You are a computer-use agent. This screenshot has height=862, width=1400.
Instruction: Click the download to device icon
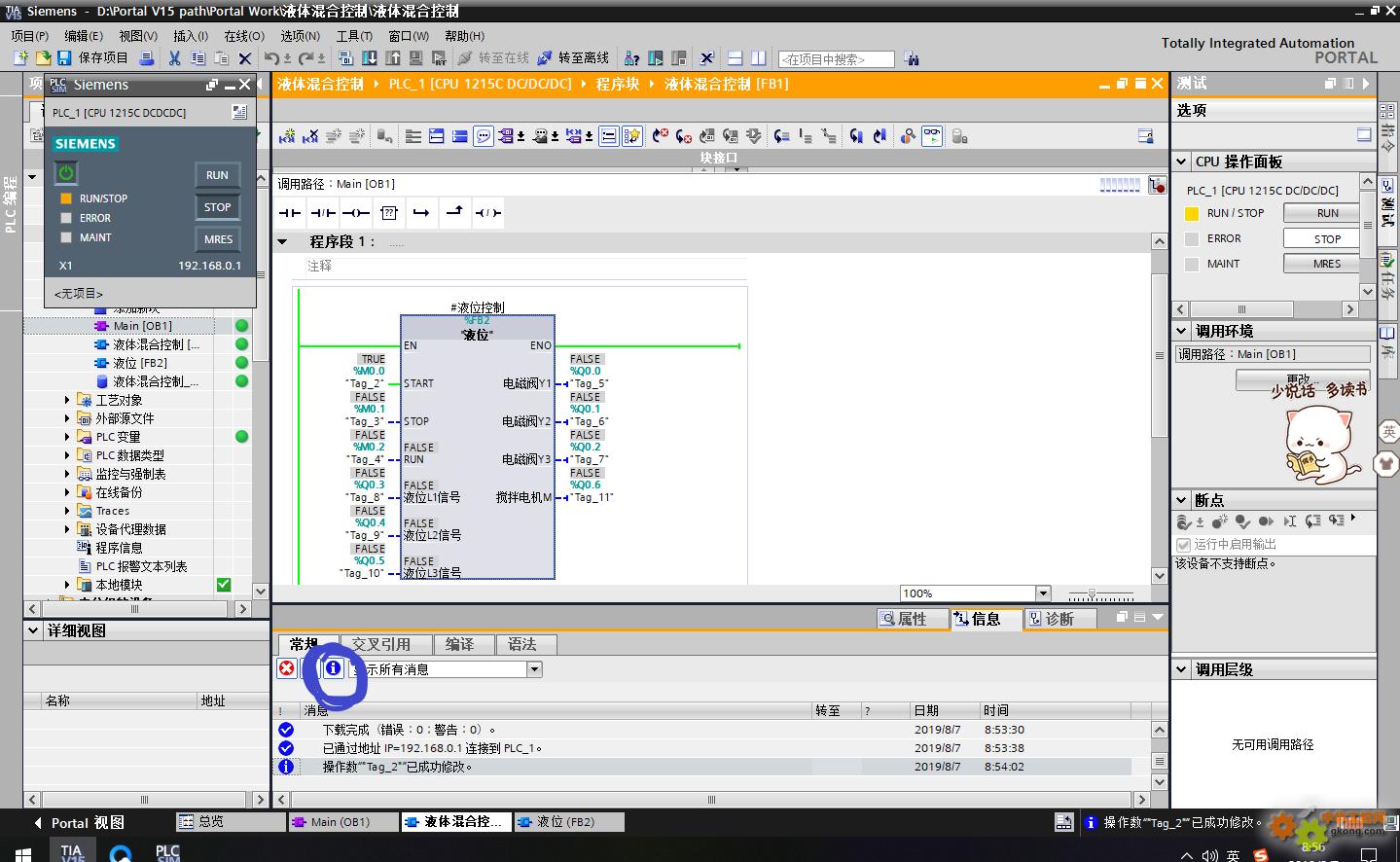click(x=369, y=58)
